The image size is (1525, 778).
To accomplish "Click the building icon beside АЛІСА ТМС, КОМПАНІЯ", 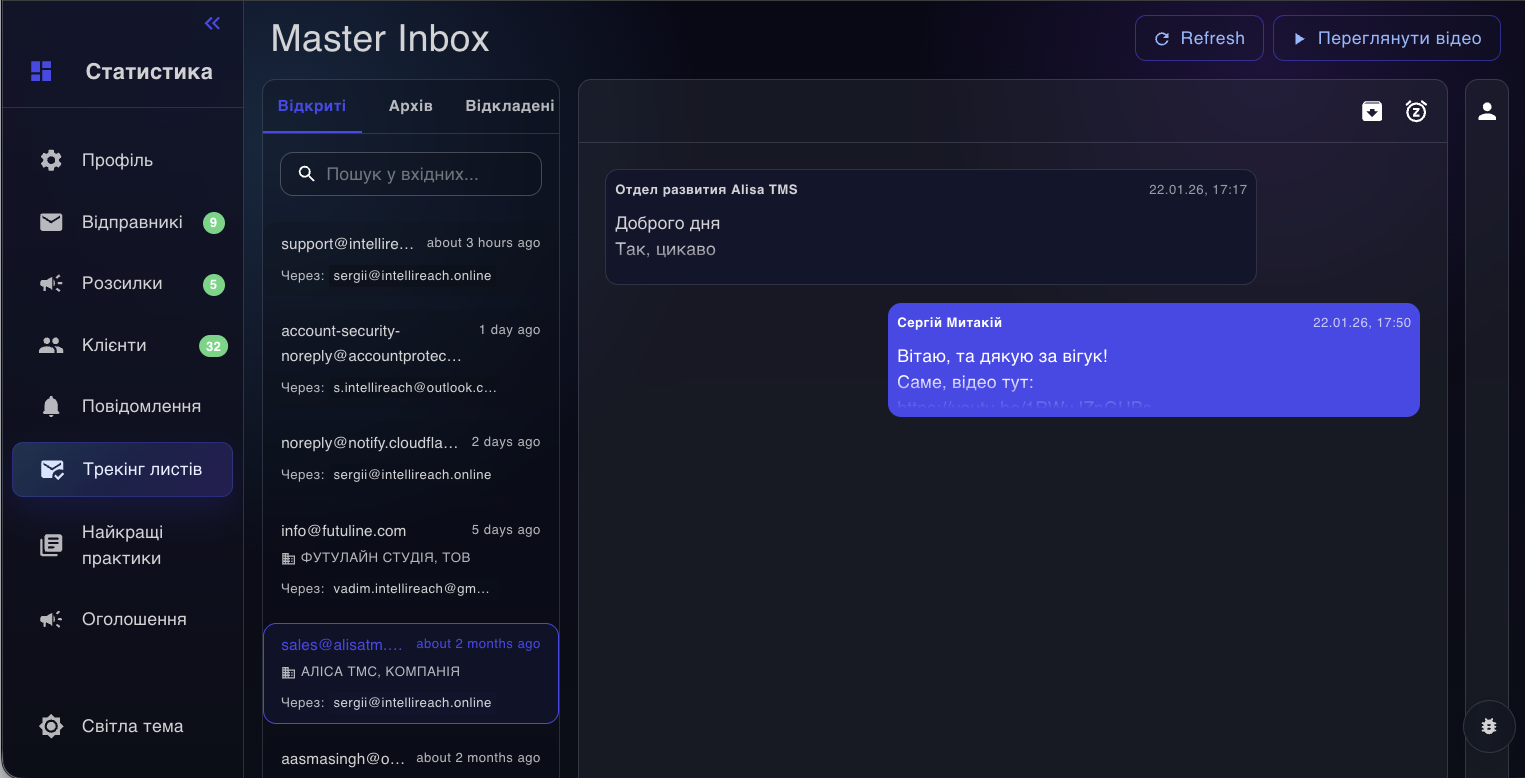I will click(x=289, y=672).
